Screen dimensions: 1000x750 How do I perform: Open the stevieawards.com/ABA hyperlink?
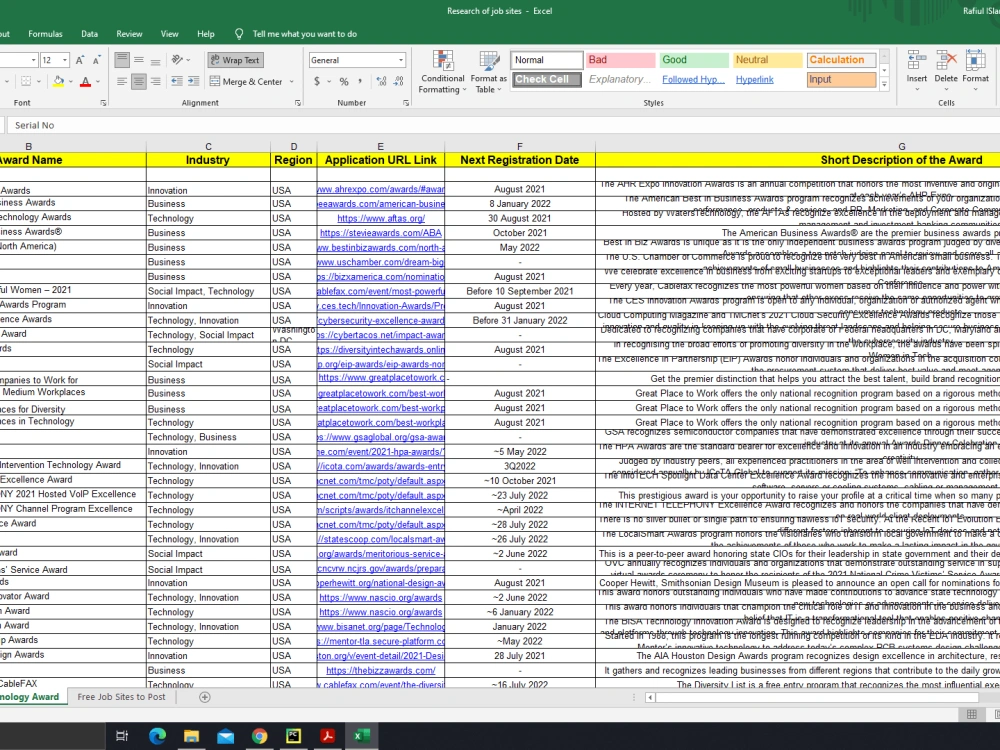click(380, 233)
